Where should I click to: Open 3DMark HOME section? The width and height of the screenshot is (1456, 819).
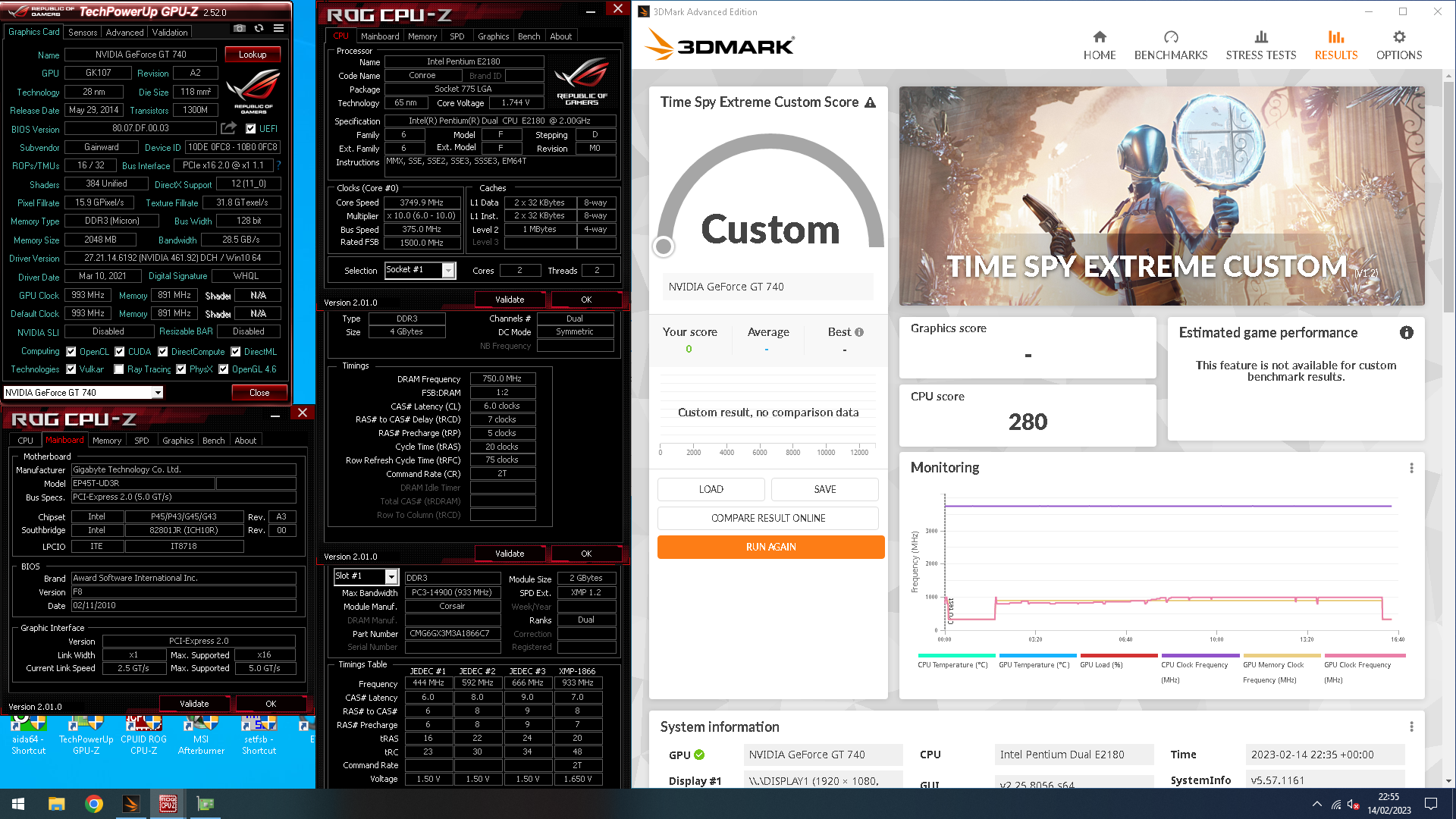click(x=1100, y=45)
